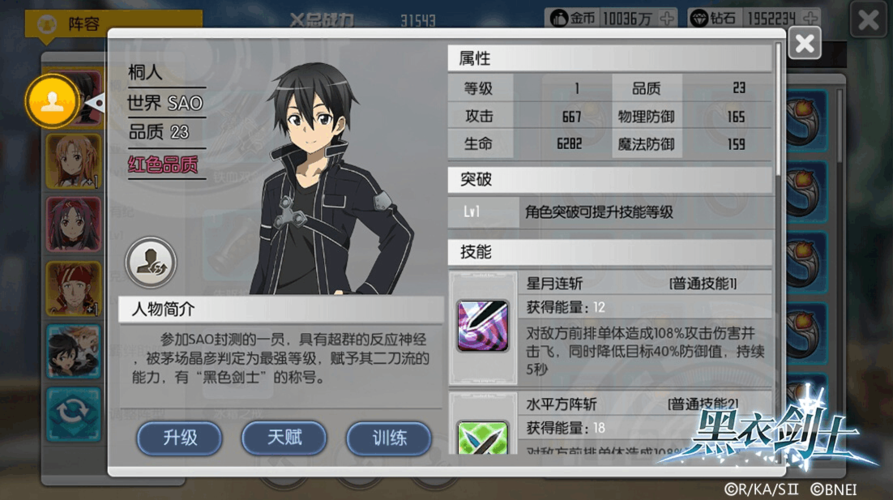893x500 pixels.
Task: Tap the refresh lineup arrows icon
Action: tap(73, 414)
